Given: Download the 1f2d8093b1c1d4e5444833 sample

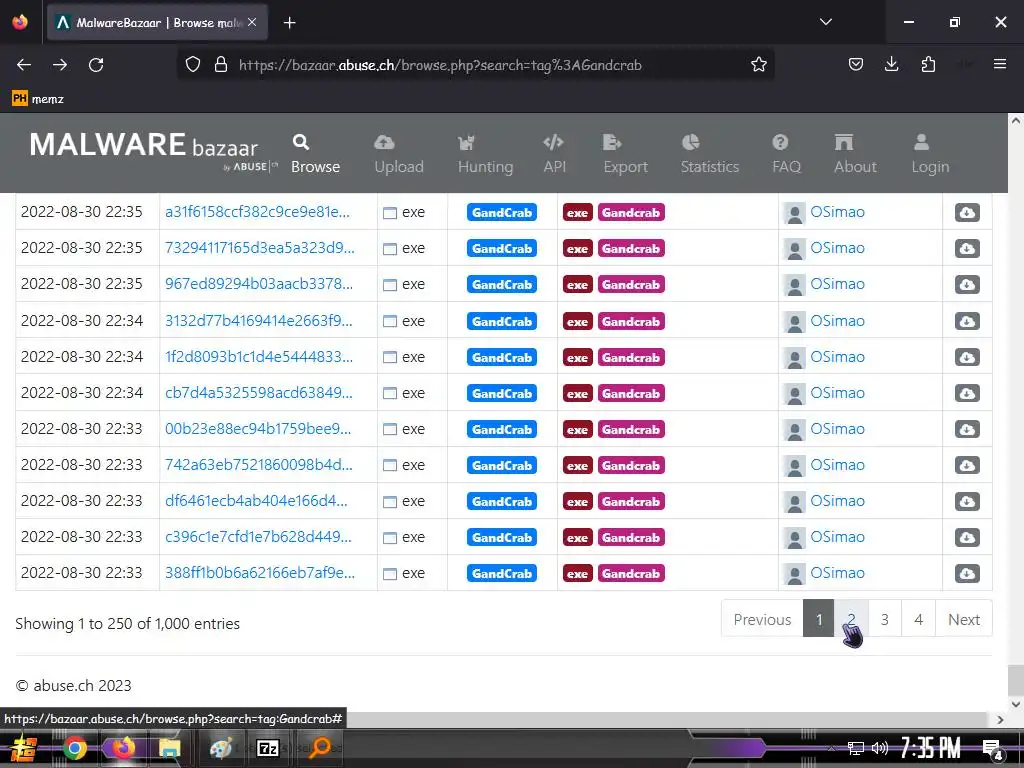Looking at the screenshot, I should pyautogui.click(x=967, y=357).
